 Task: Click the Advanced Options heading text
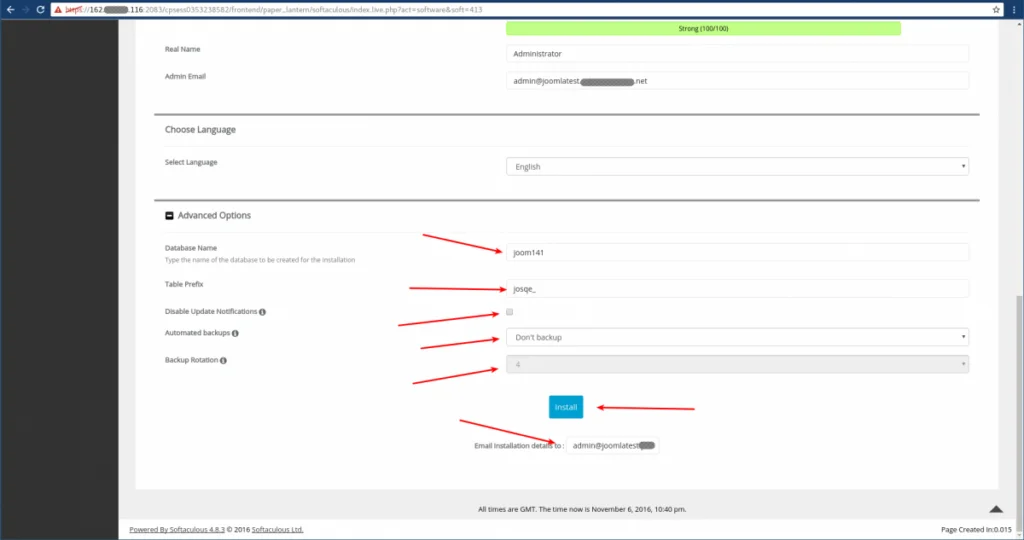pos(214,215)
